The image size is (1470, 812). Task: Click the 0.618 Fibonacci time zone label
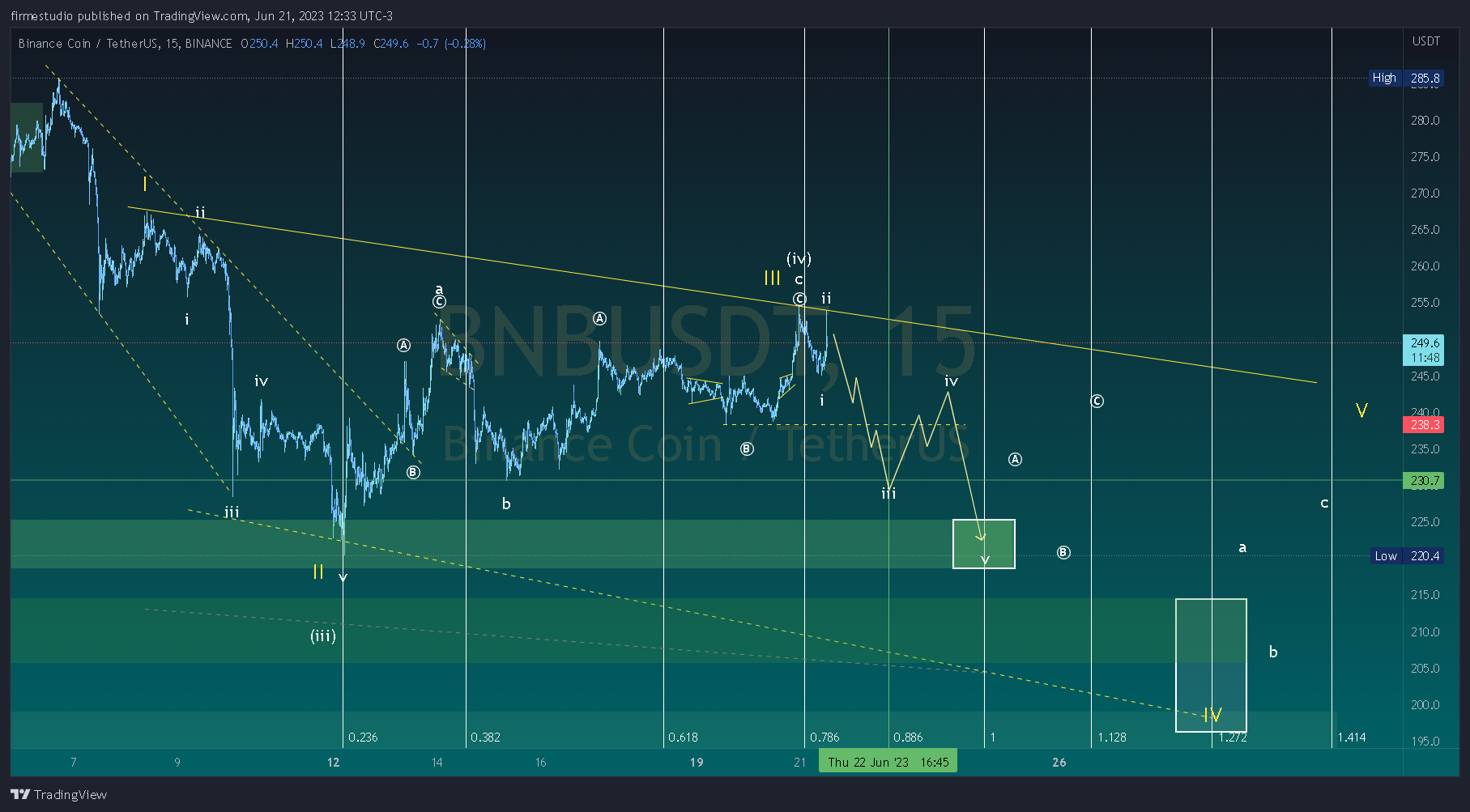(683, 738)
